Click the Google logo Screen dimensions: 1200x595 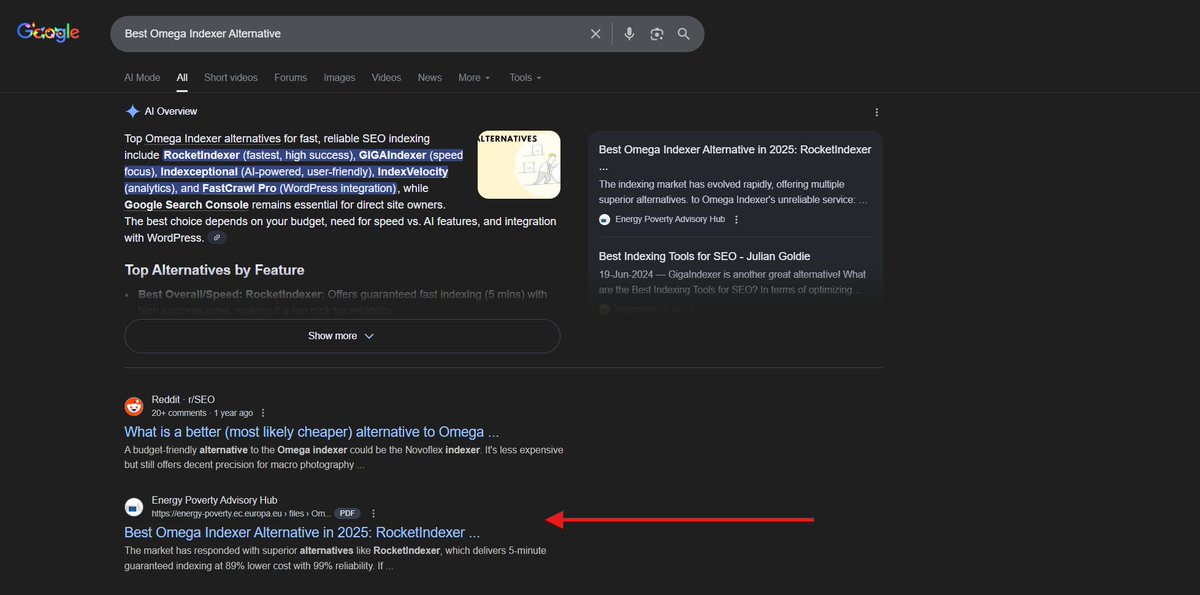point(48,33)
